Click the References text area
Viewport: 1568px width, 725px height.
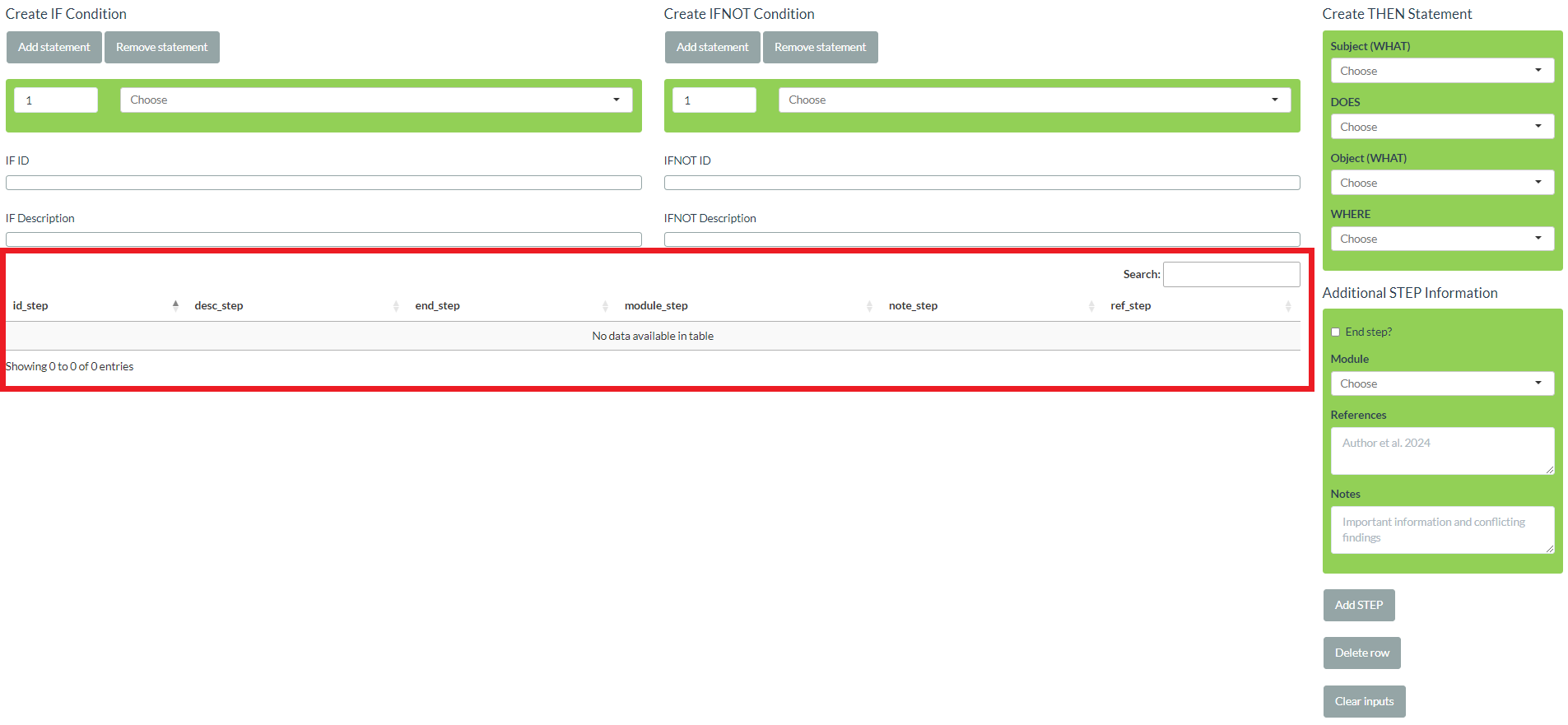[1441, 450]
